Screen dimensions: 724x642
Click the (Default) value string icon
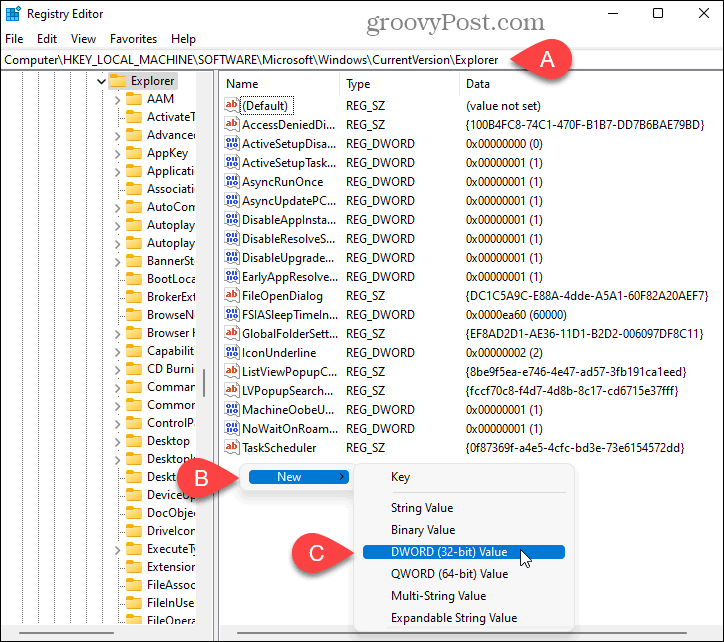tap(232, 105)
